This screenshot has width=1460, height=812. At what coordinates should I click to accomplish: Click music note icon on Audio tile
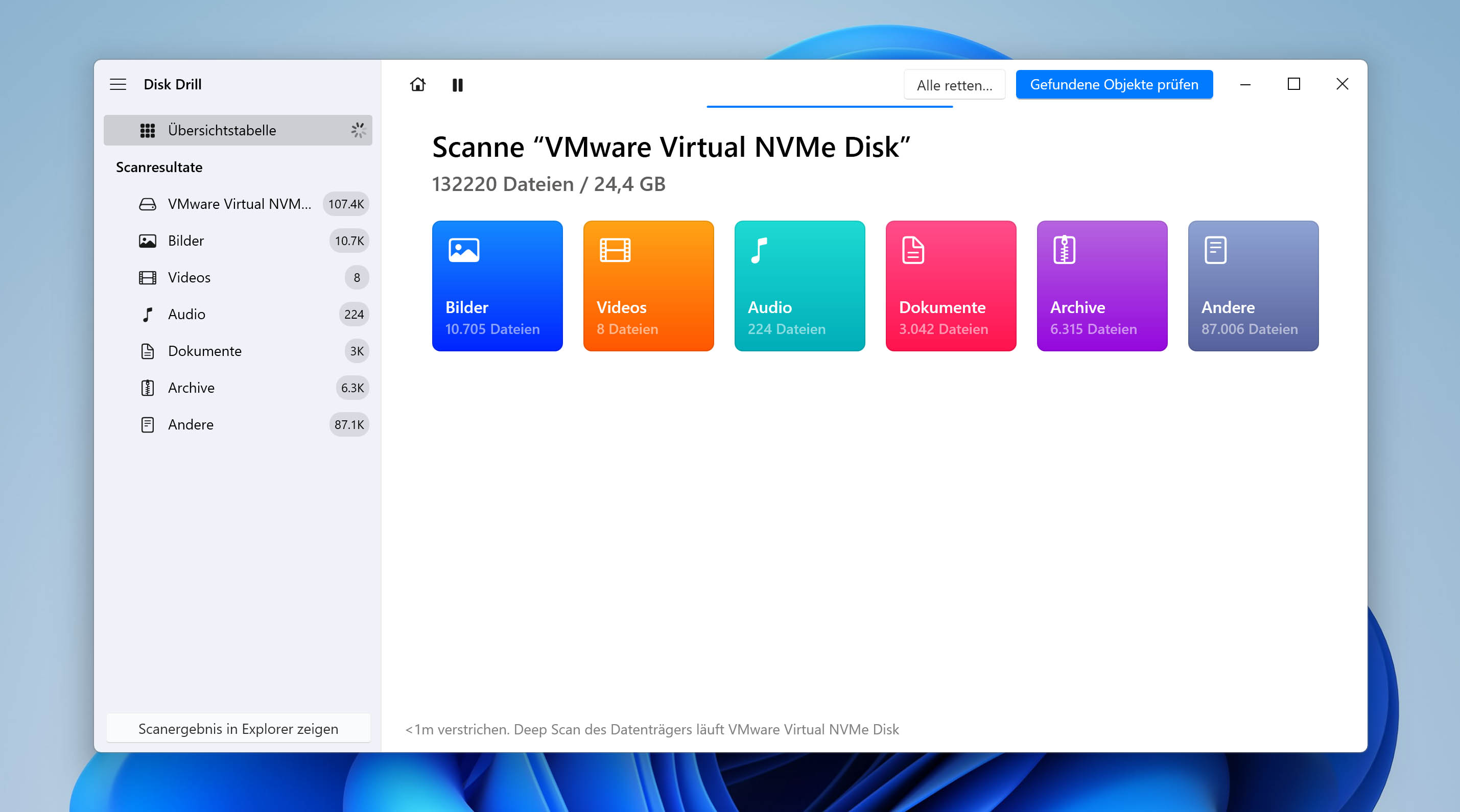click(x=759, y=250)
